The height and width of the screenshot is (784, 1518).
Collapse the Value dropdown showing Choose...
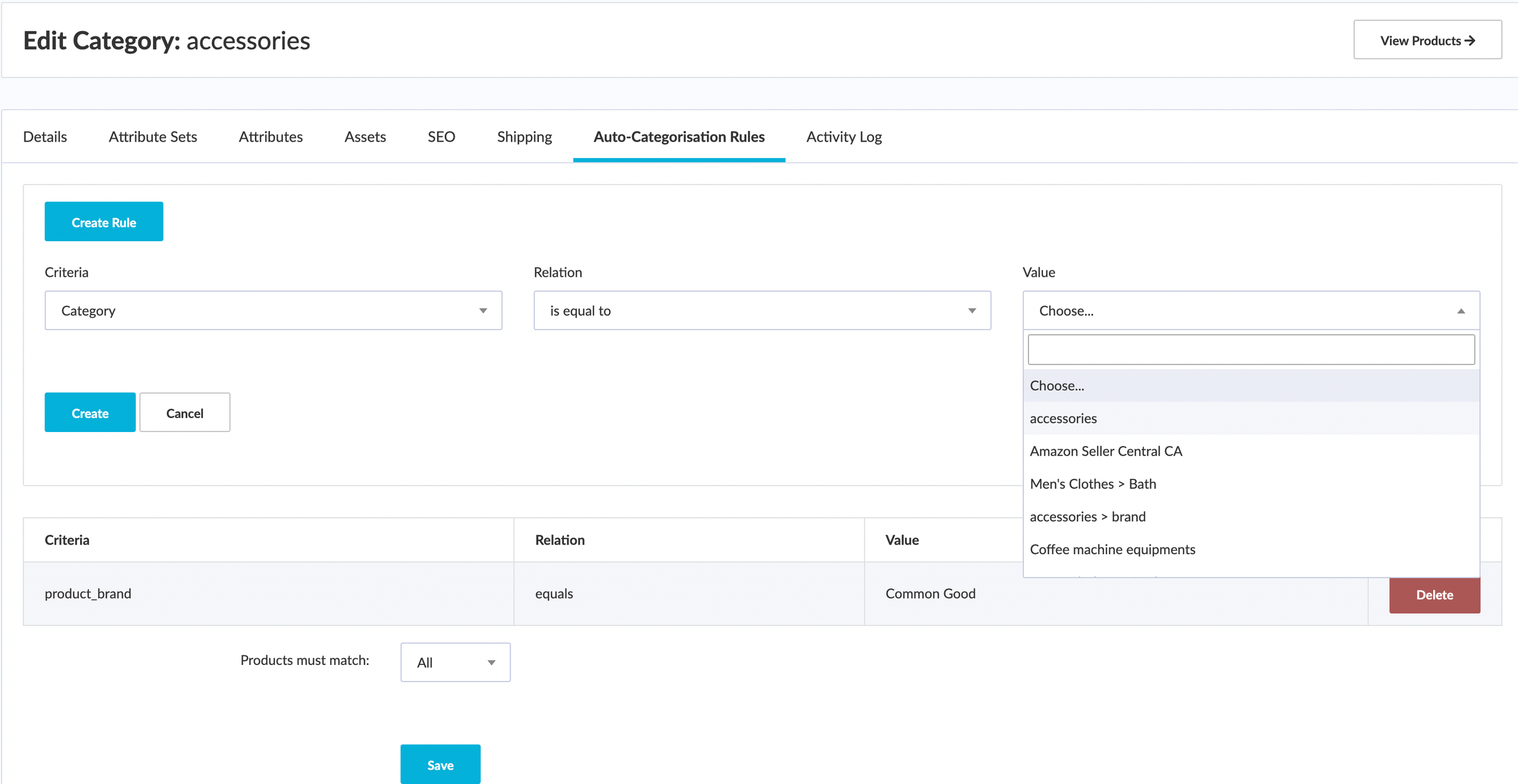pos(1251,311)
